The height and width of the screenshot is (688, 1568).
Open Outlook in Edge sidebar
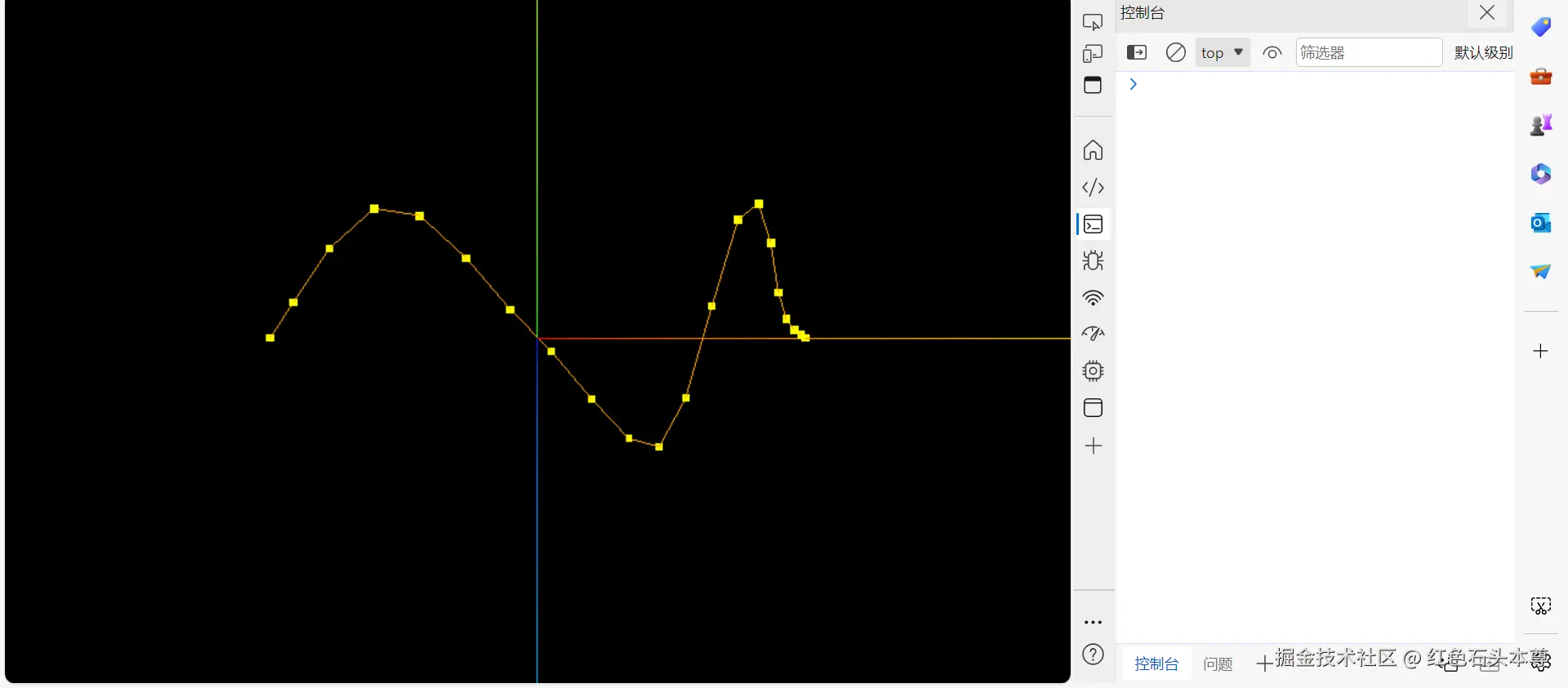point(1541,223)
